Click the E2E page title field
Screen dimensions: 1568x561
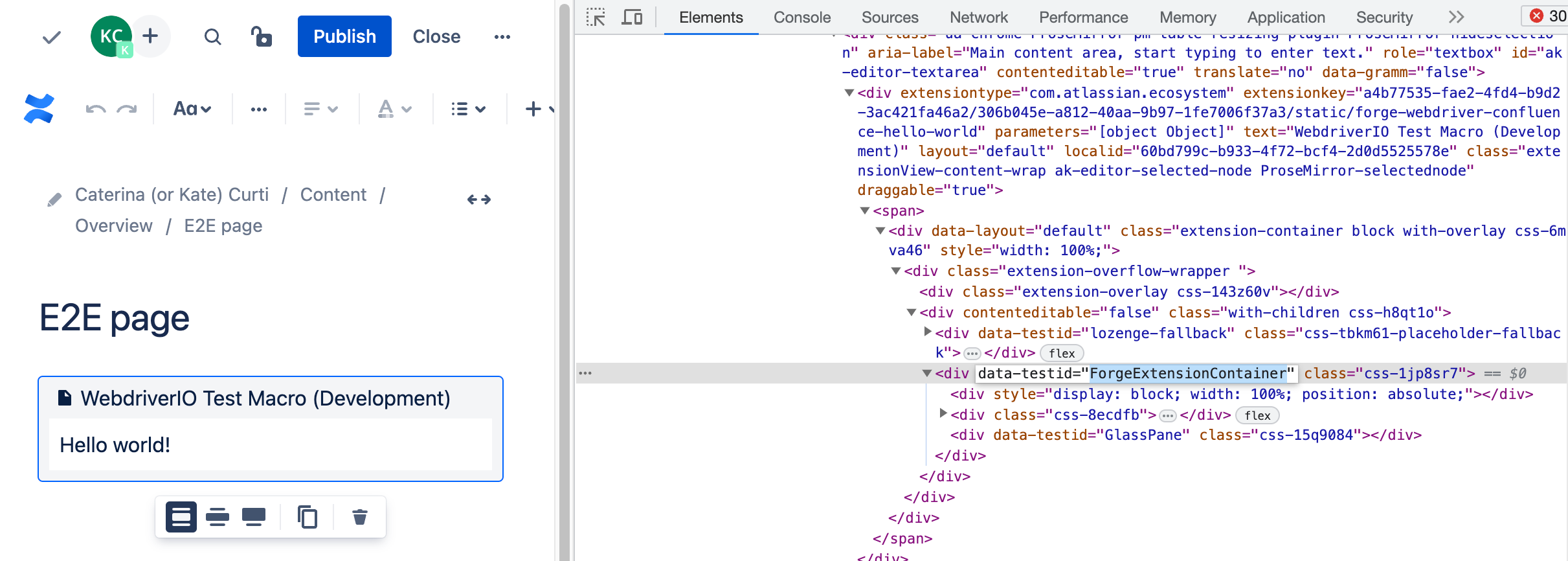pos(115,318)
